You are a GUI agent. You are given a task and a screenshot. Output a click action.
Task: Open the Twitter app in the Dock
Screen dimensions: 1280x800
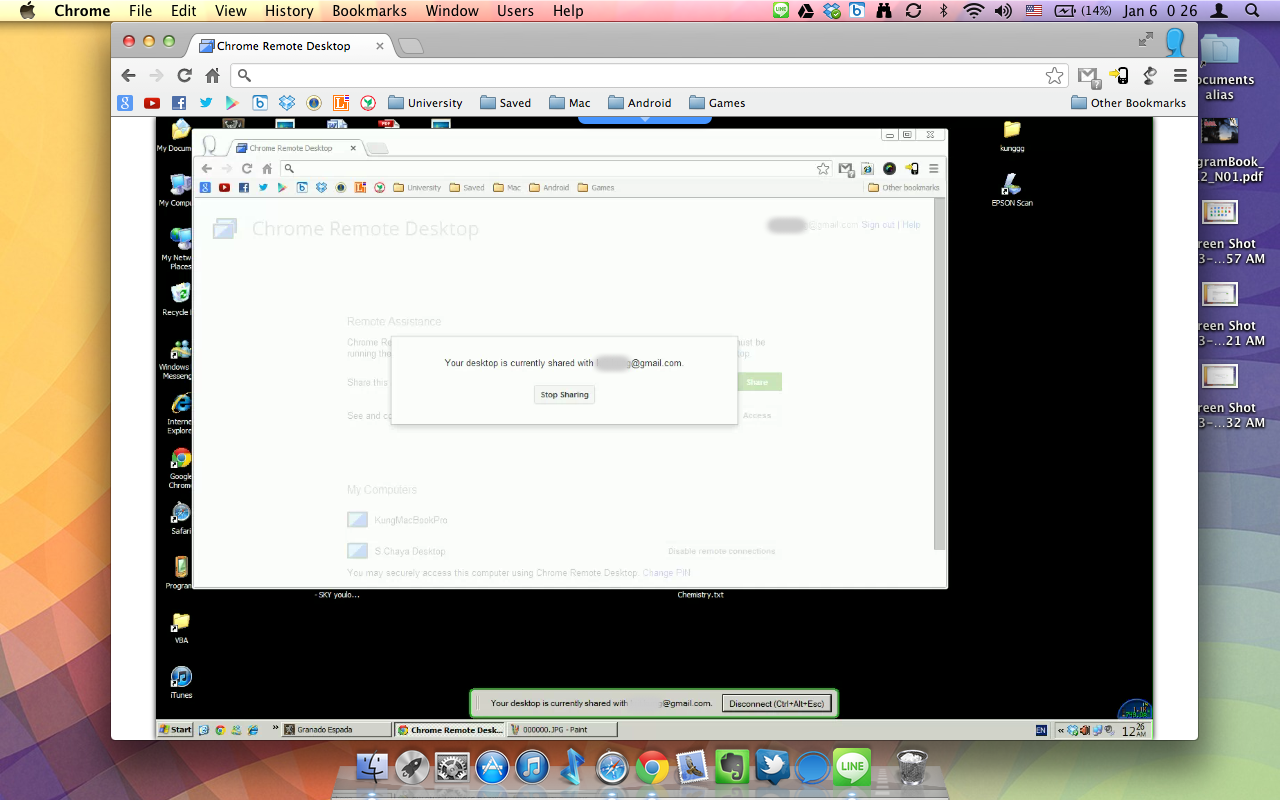[x=773, y=767]
